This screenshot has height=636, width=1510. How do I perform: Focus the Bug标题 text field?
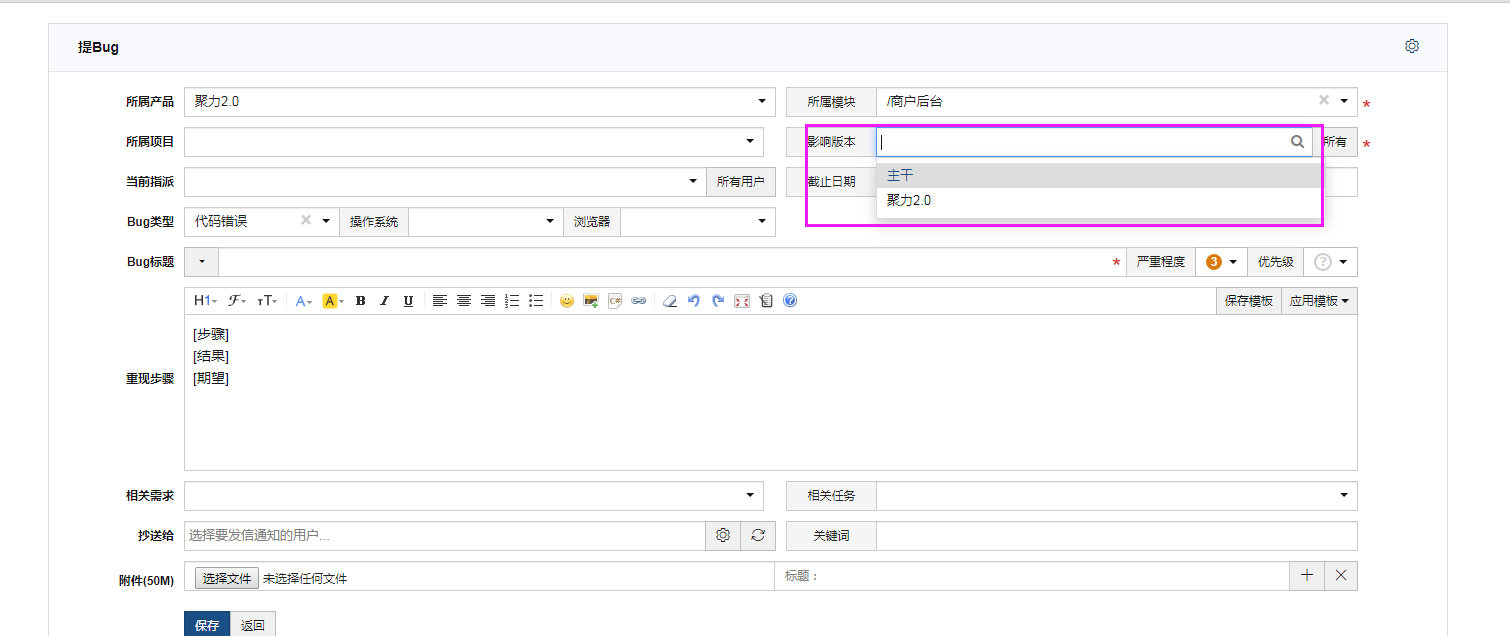pyautogui.click(x=672, y=262)
